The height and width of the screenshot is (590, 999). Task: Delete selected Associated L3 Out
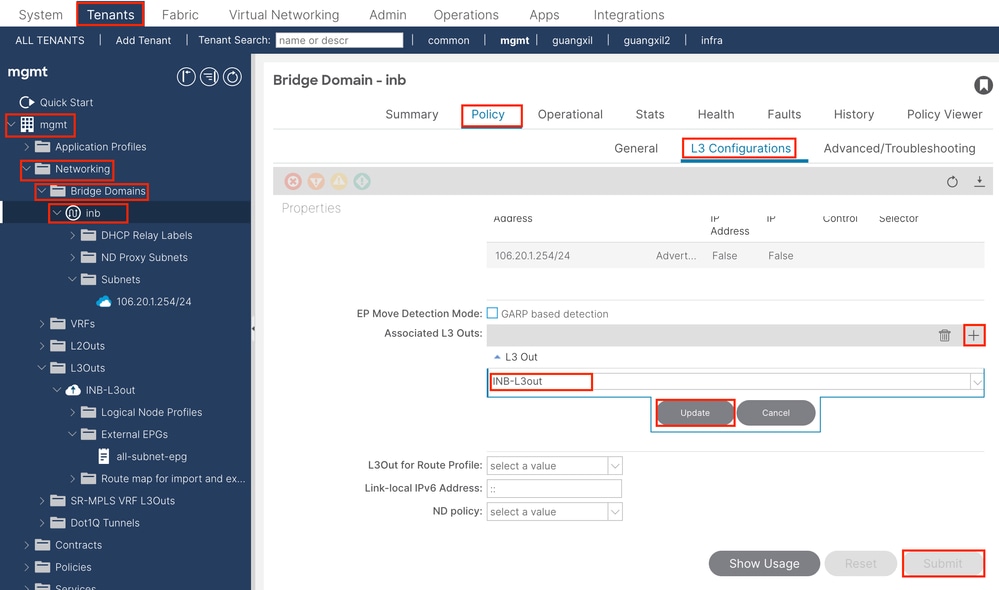coord(944,335)
